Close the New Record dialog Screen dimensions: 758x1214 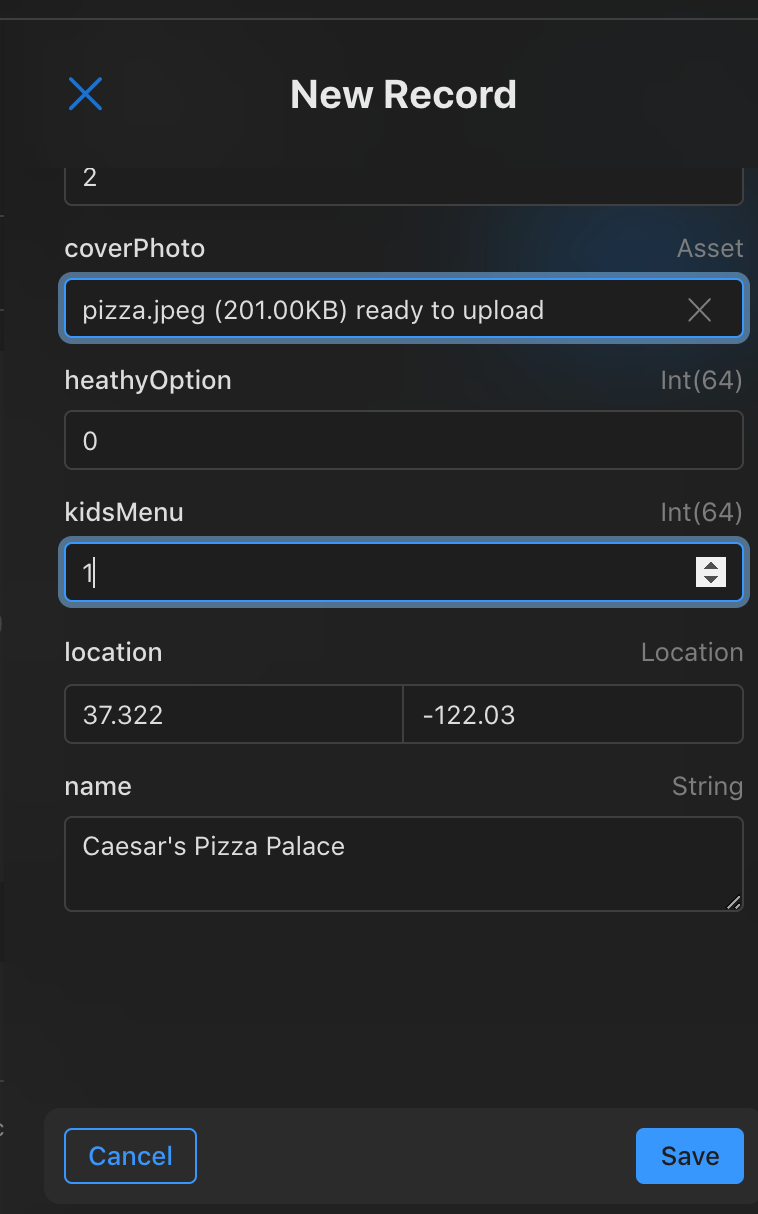click(86, 94)
